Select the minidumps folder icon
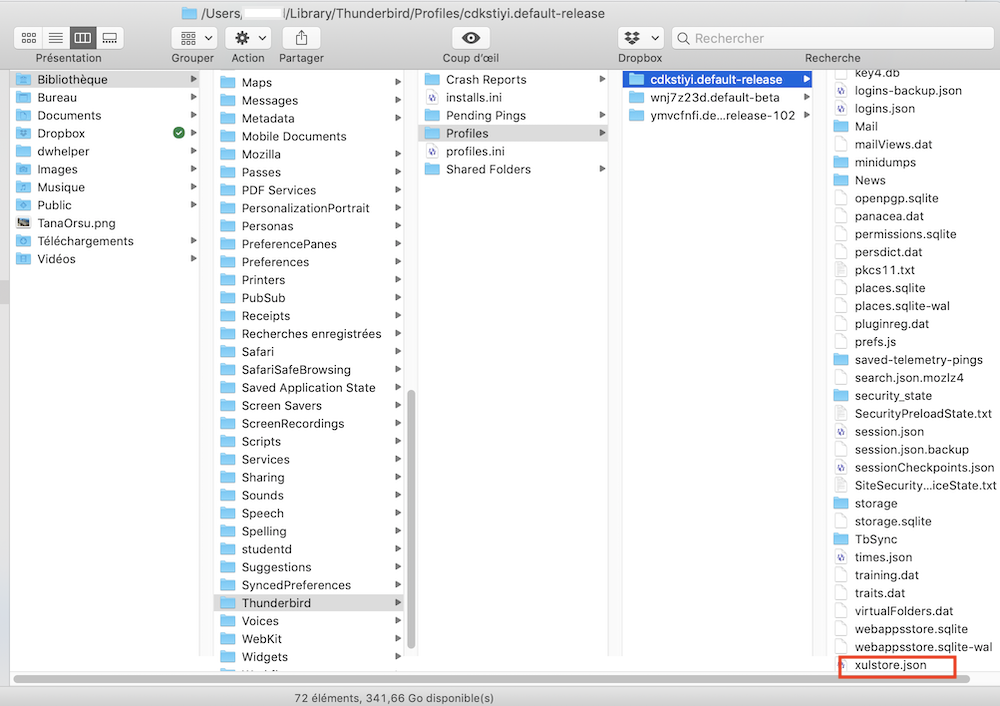The image size is (1000, 706). 841,162
